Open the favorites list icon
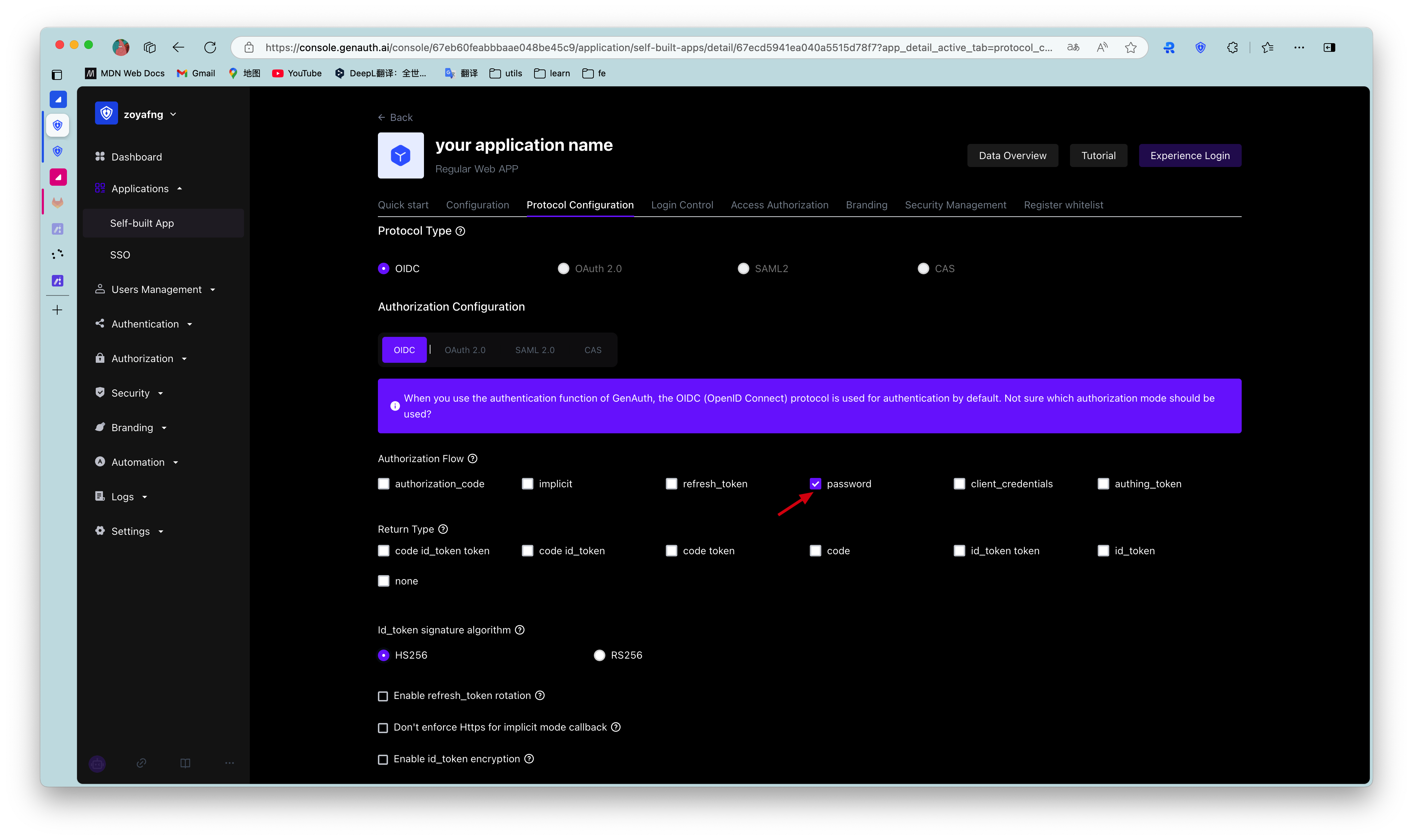The width and height of the screenshot is (1413, 840). click(x=1267, y=48)
